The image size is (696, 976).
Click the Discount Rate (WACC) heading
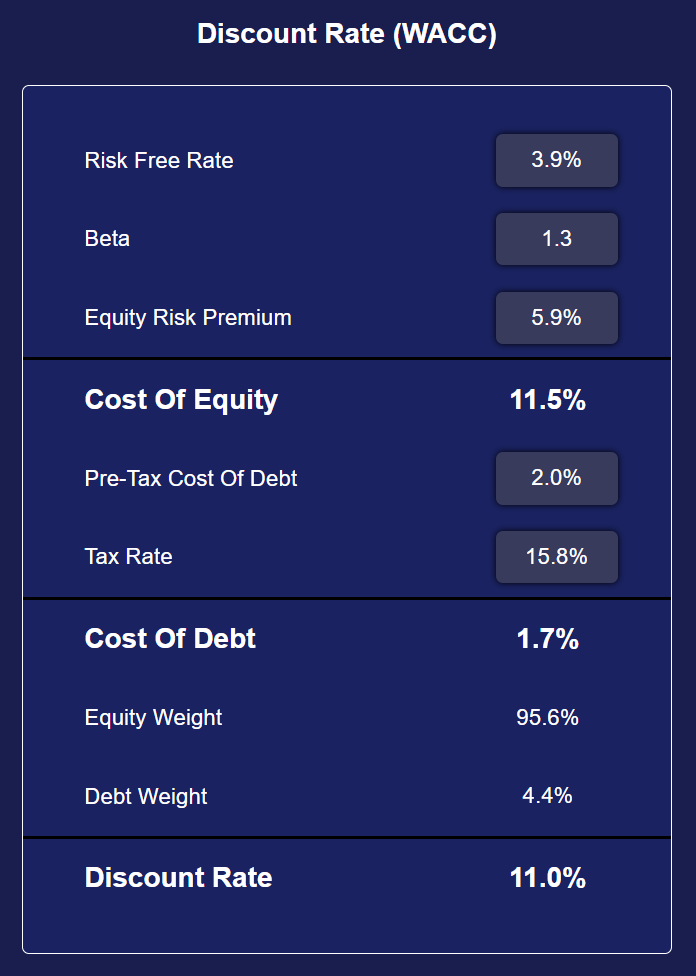click(x=347, y=34)
